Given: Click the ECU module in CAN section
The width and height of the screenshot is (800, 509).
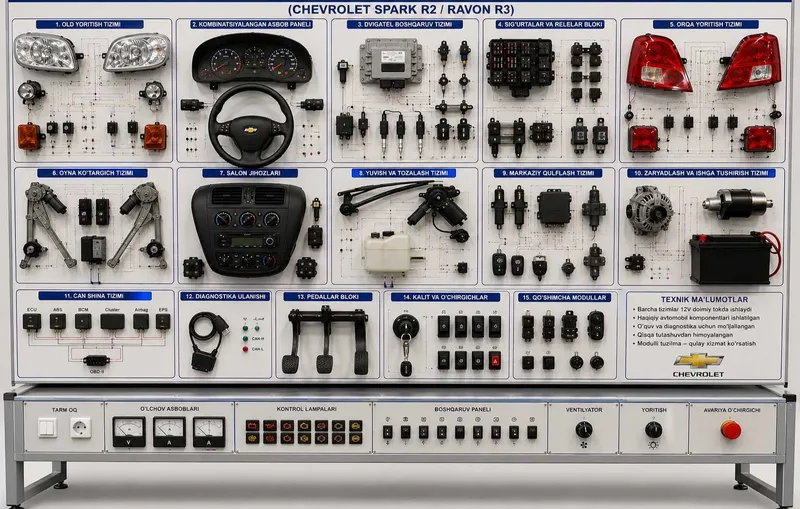Looking at the screenshot, I should 32,322.
